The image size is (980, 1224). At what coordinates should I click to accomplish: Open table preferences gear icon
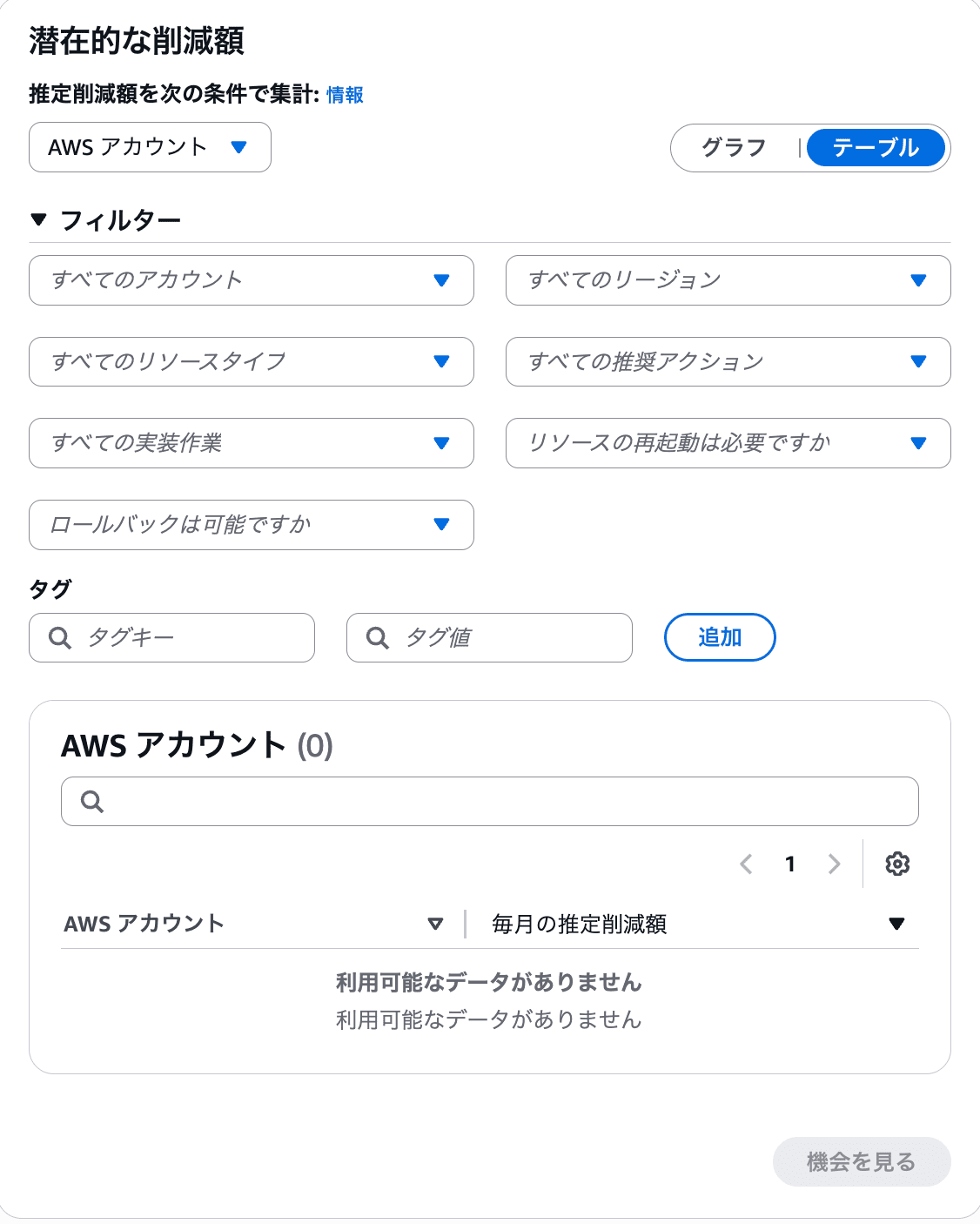[897, 864]
